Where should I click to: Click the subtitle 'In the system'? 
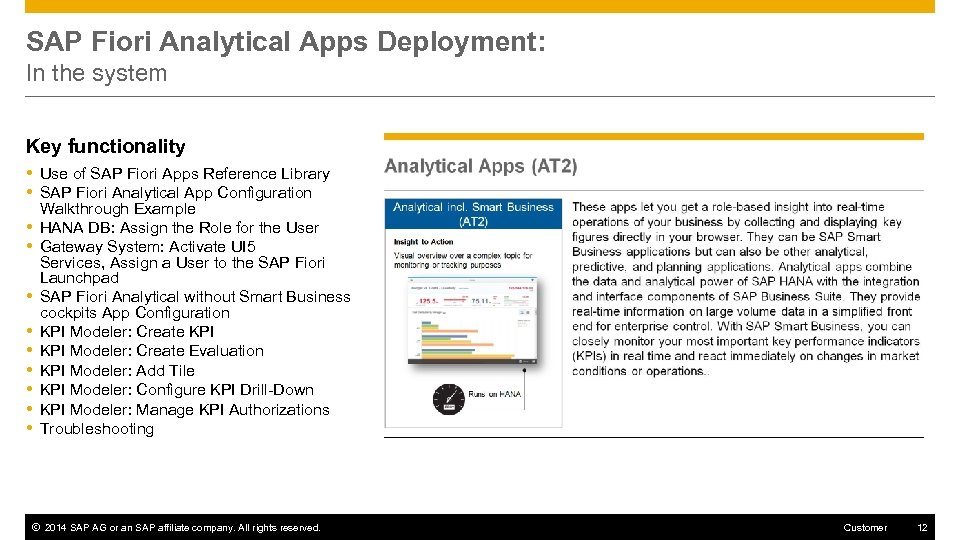tap(96, 73)
